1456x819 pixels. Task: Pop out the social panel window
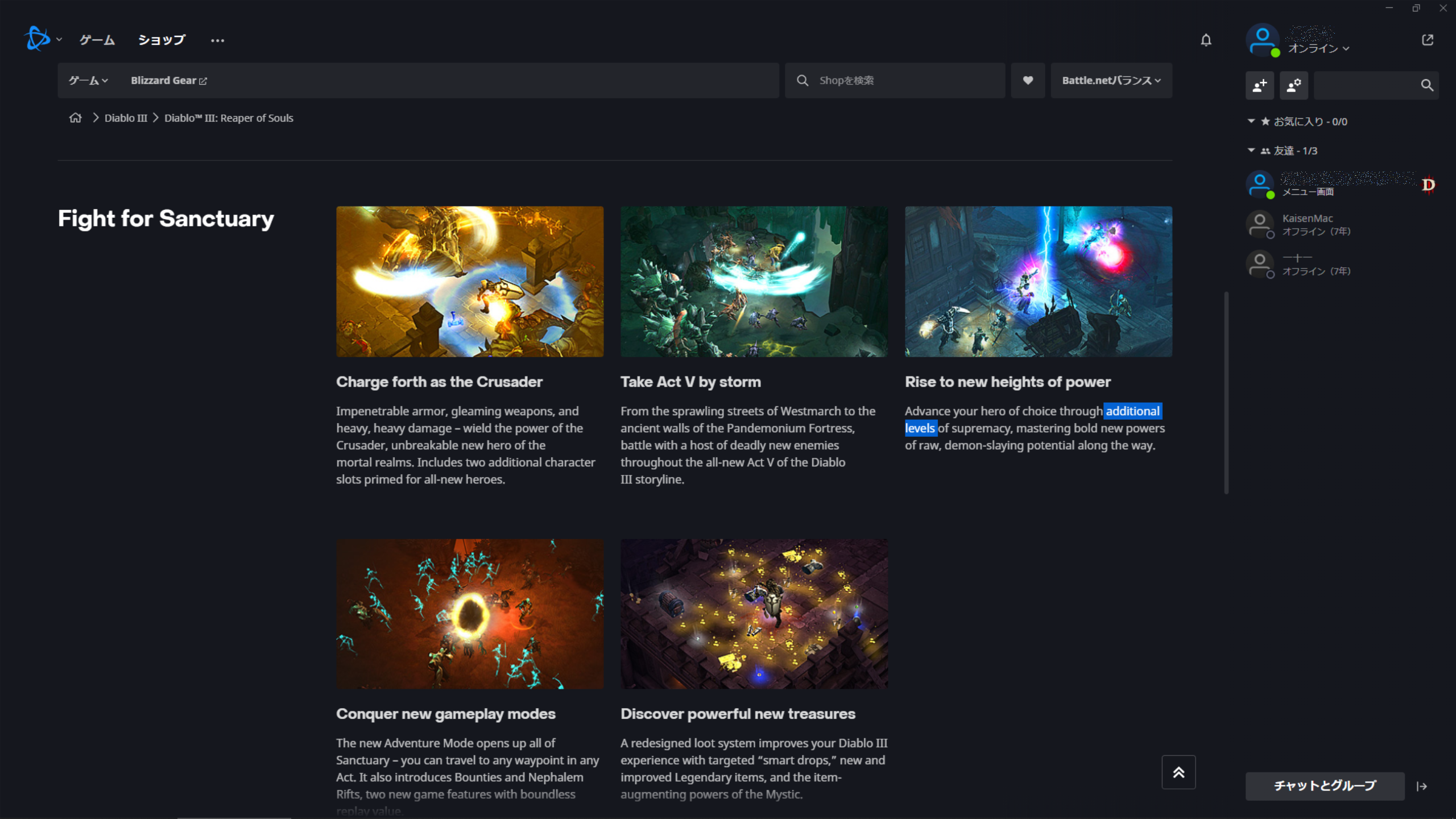point(1428,40)
